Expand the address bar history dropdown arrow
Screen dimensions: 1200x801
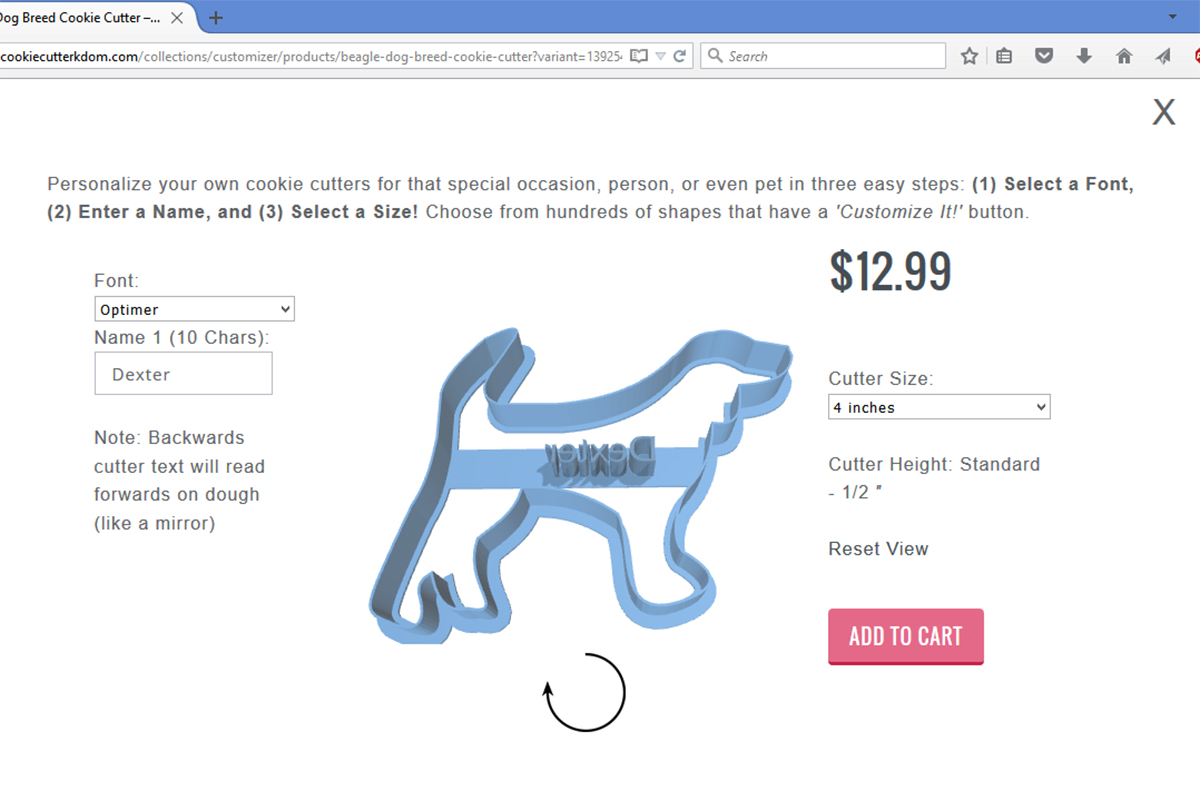point(660,57)
